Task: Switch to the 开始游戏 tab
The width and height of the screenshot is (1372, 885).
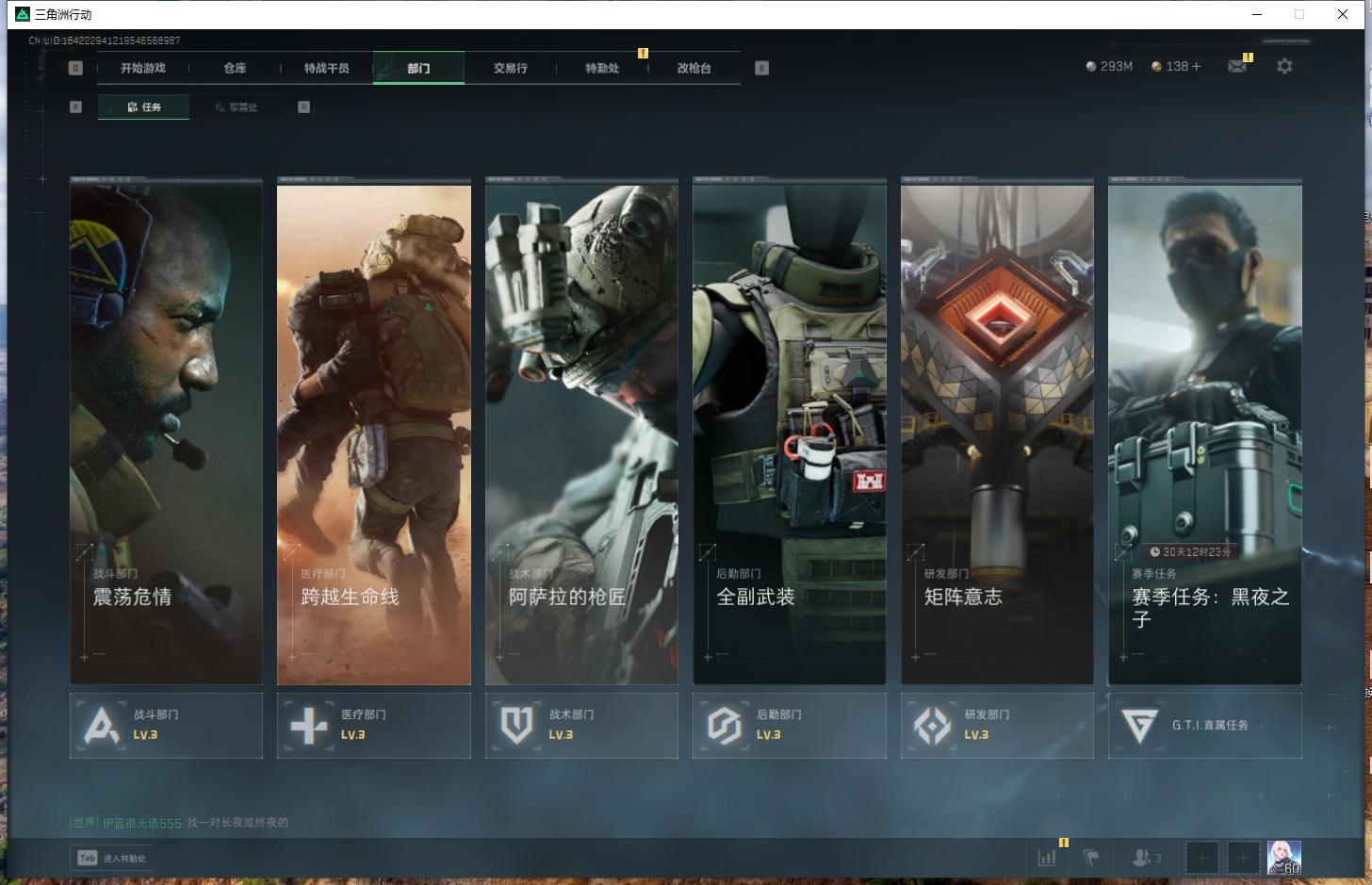Action: 143,68
